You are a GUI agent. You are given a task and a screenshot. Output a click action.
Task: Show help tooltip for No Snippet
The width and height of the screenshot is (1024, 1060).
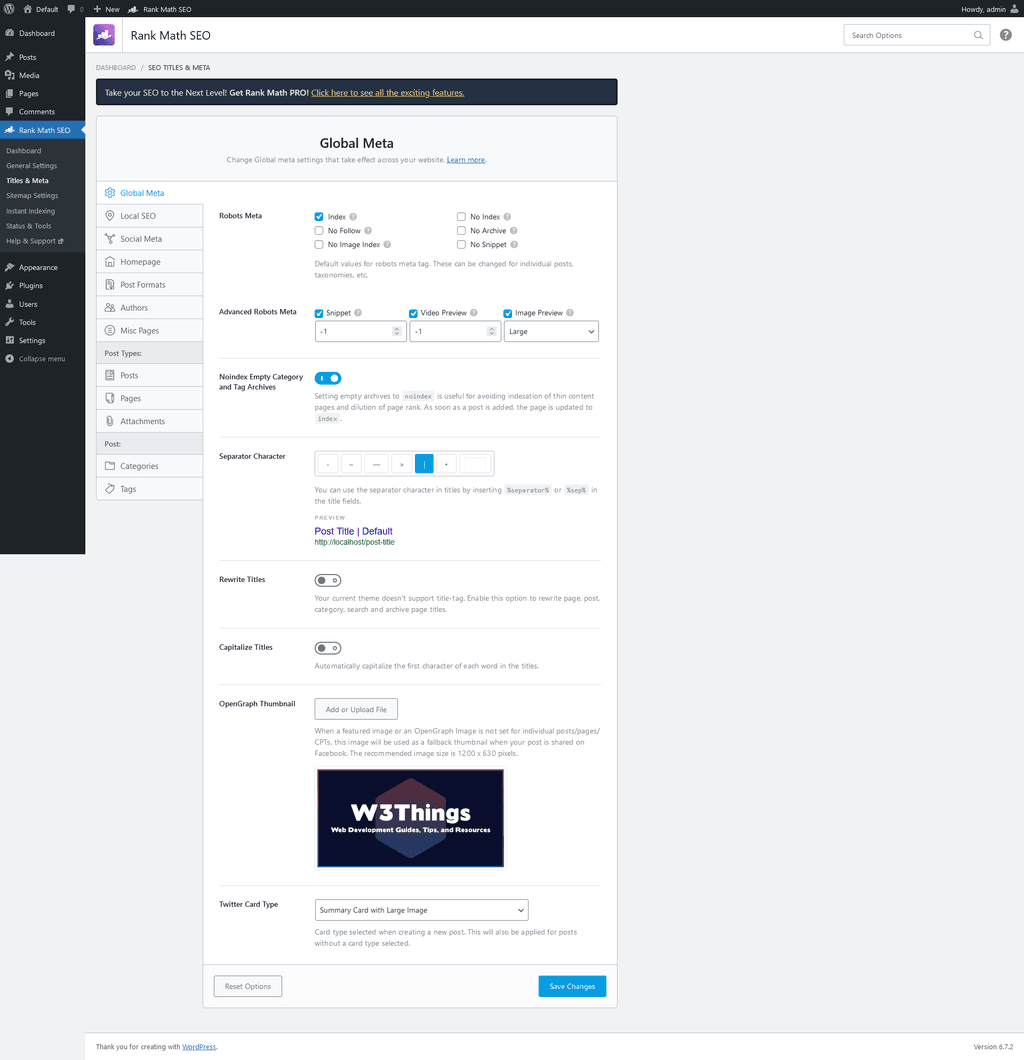tap(514, 245)
